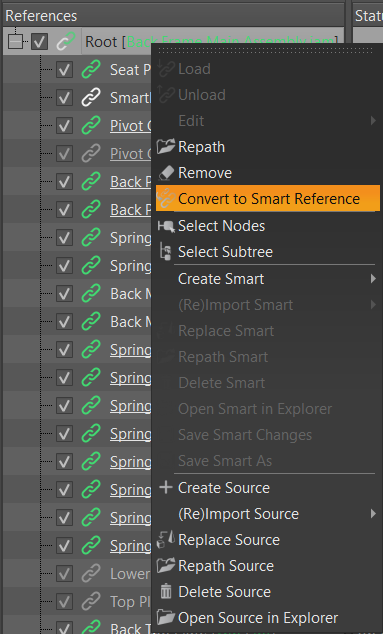The height and width of the screenshot is (634, 383).
Task: Choose the Replace Smart entry
Action: coord(268,331)
